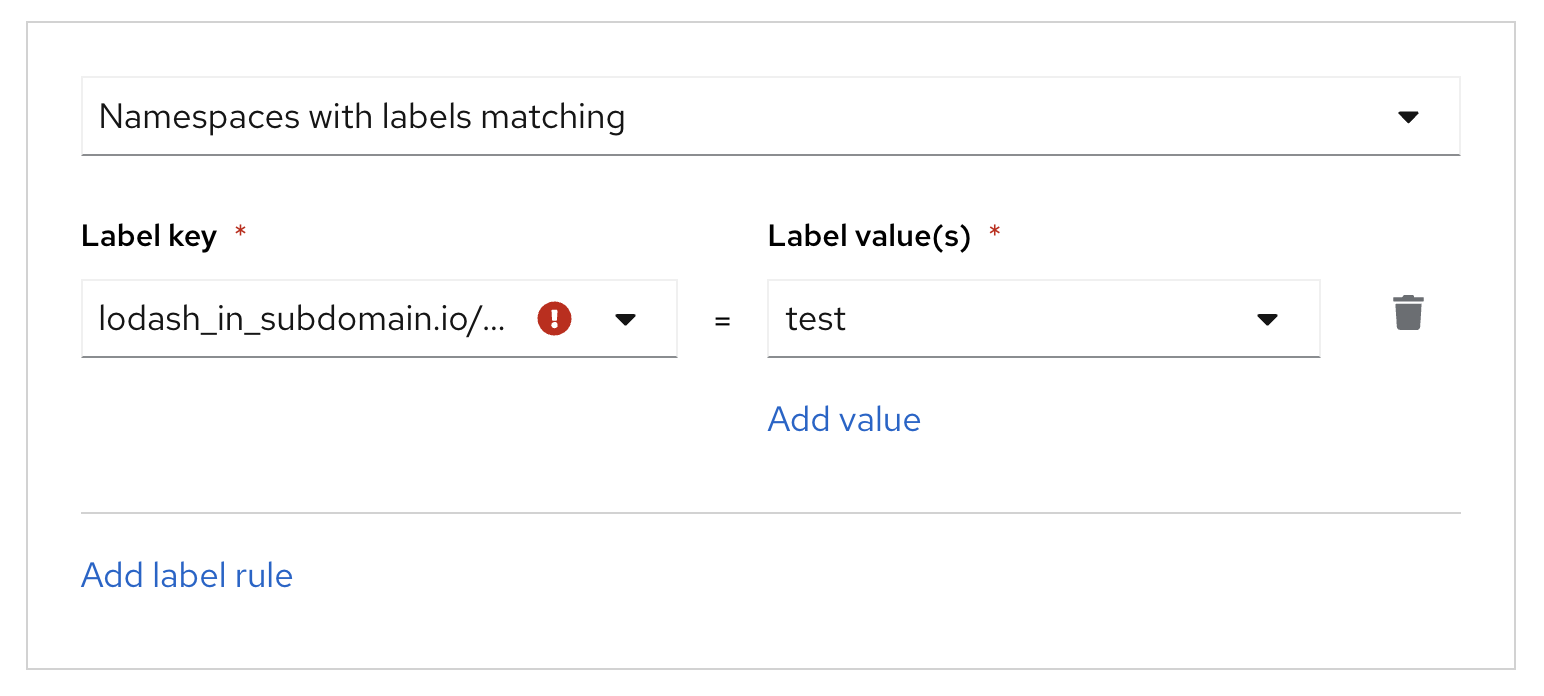Viewport: 1544px width, 696px height.
Task: Click the "Namespaces with labels matching" text
Action: (x=362, y=117)
